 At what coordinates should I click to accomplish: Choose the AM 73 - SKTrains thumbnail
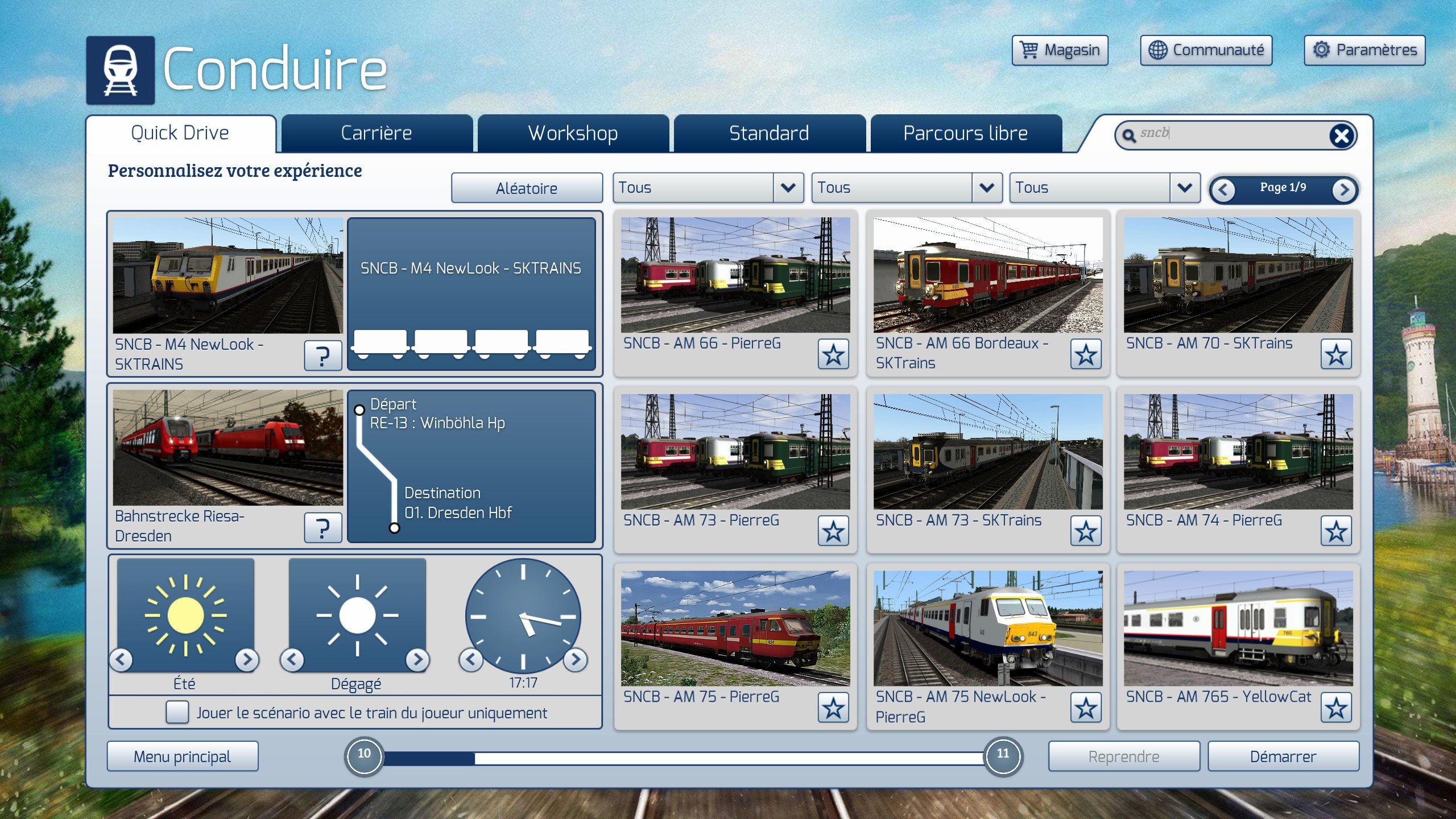coord(988,452)
